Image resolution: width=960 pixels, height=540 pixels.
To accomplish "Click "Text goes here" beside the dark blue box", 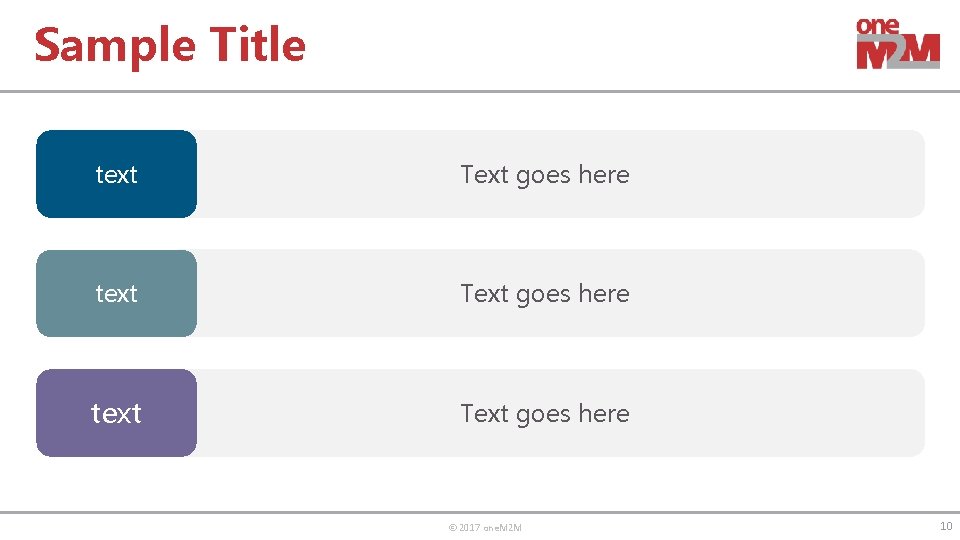I will click(x=544, y=174).
